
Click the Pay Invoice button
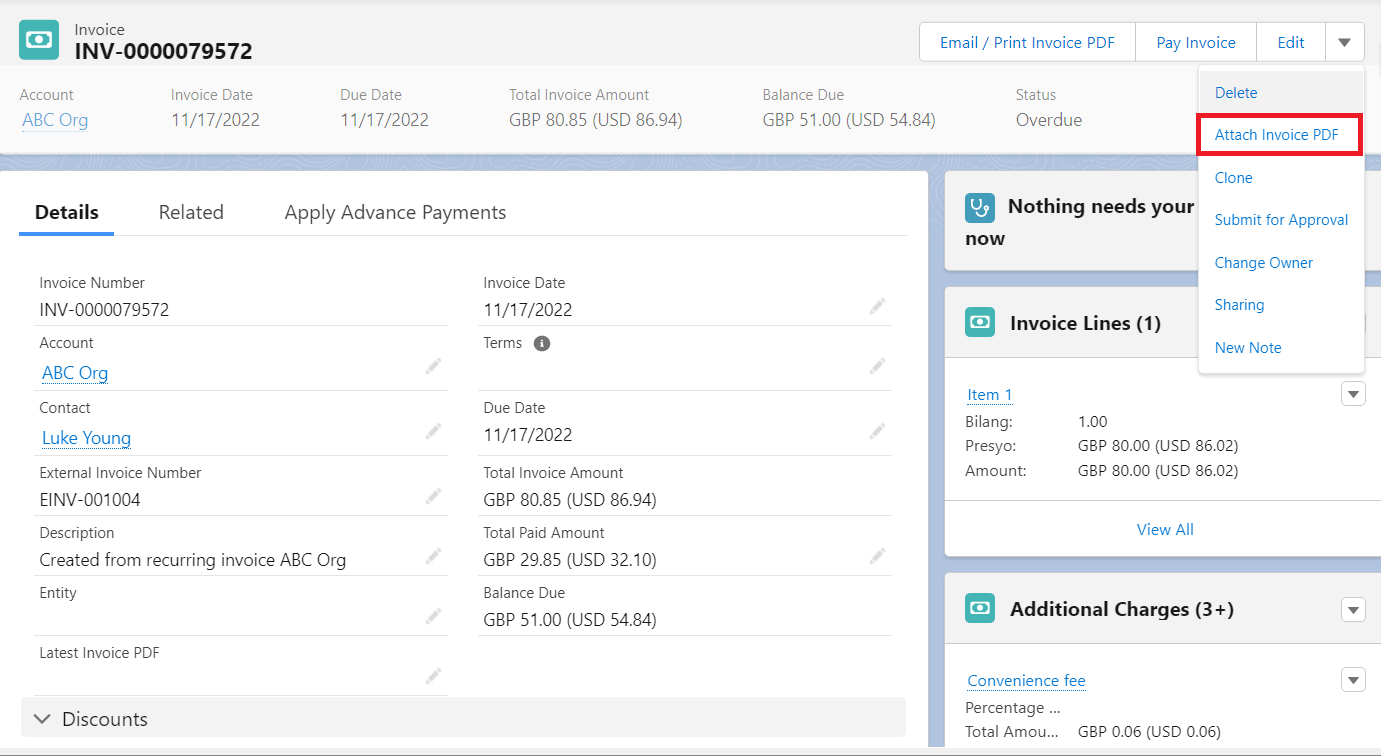1195,42
